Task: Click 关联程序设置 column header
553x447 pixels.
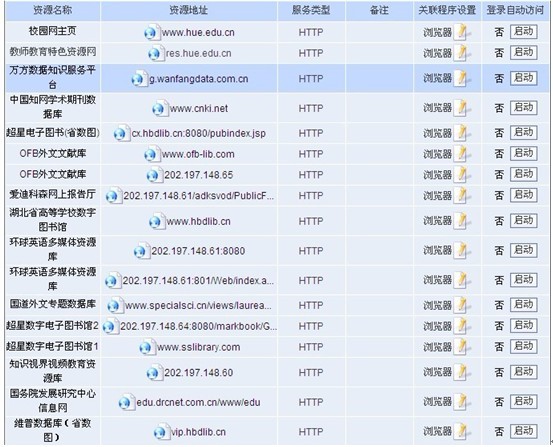Action: click(x=447, y=10)
